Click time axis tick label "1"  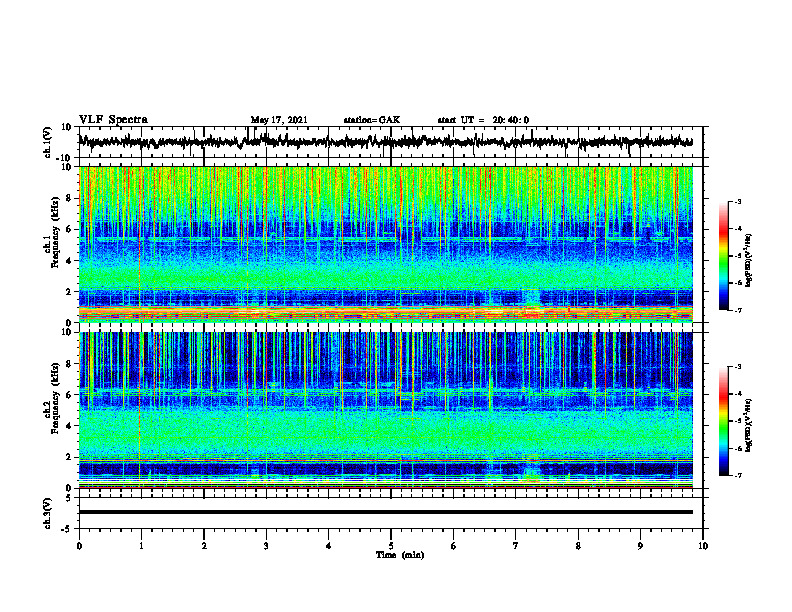[x=141, y=546]
